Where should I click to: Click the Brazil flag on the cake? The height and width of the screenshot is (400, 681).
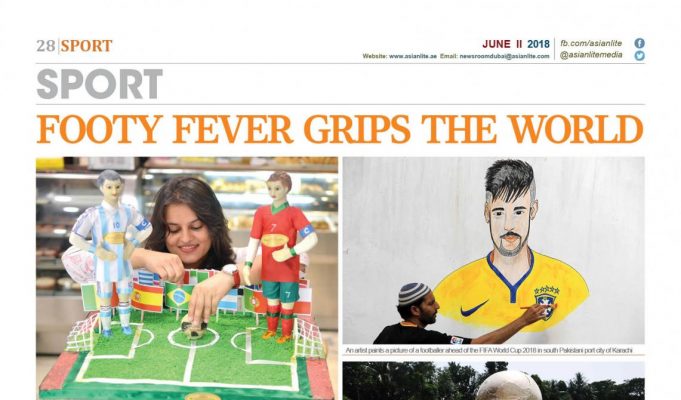pyautogui.click(x=178, y=297)
